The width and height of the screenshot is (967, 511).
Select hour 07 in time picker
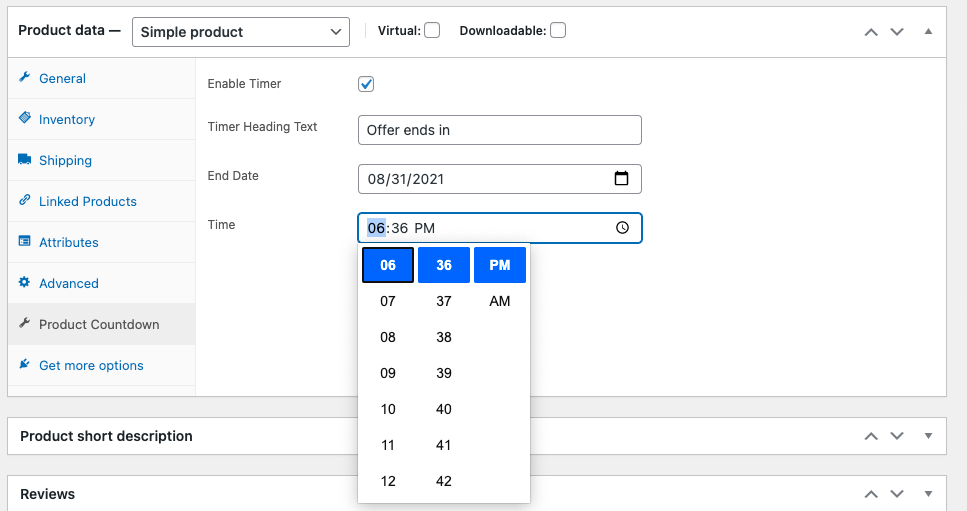click(x=388, y=301)
